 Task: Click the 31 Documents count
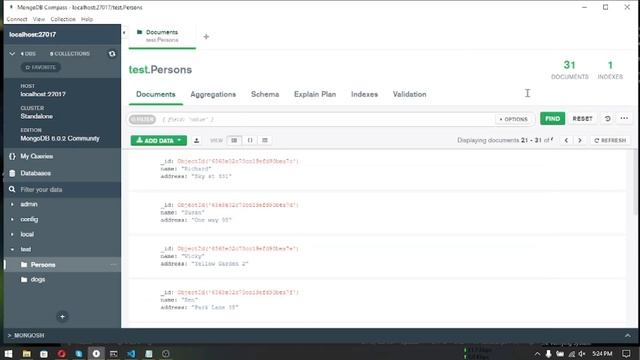point(570,70)
